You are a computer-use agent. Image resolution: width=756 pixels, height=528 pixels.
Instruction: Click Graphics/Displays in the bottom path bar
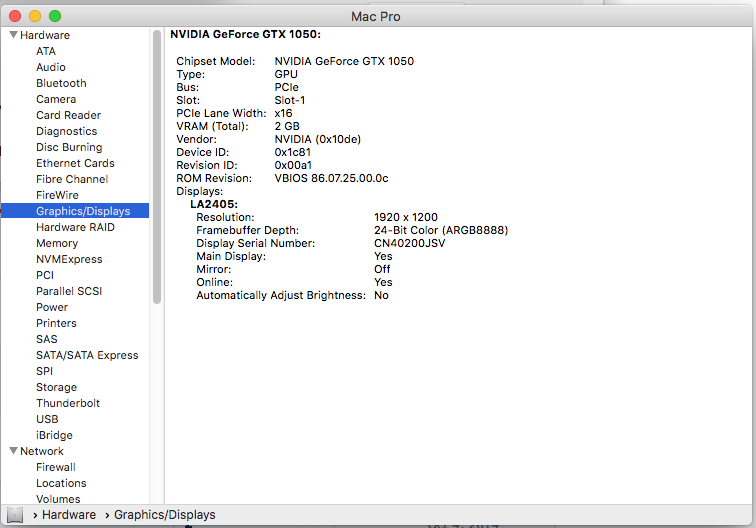pos(164,515)
